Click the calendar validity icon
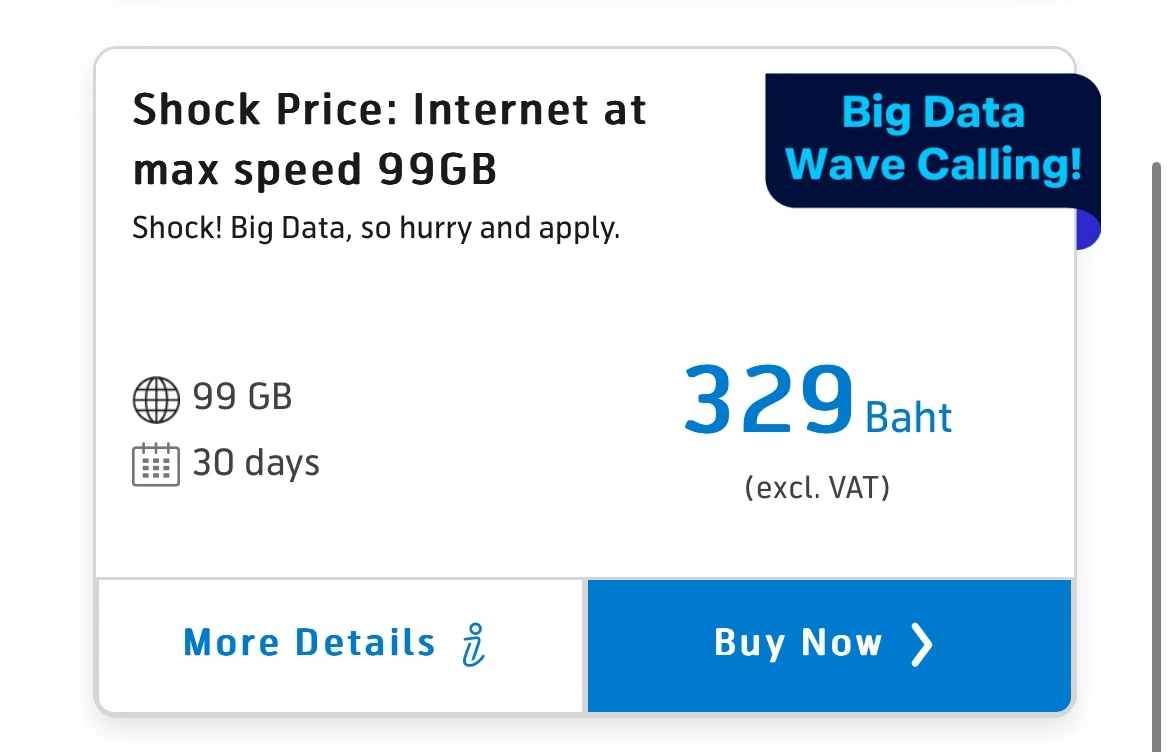Image resolution: width=1170 pixels, height=752 pixels. 156,464
